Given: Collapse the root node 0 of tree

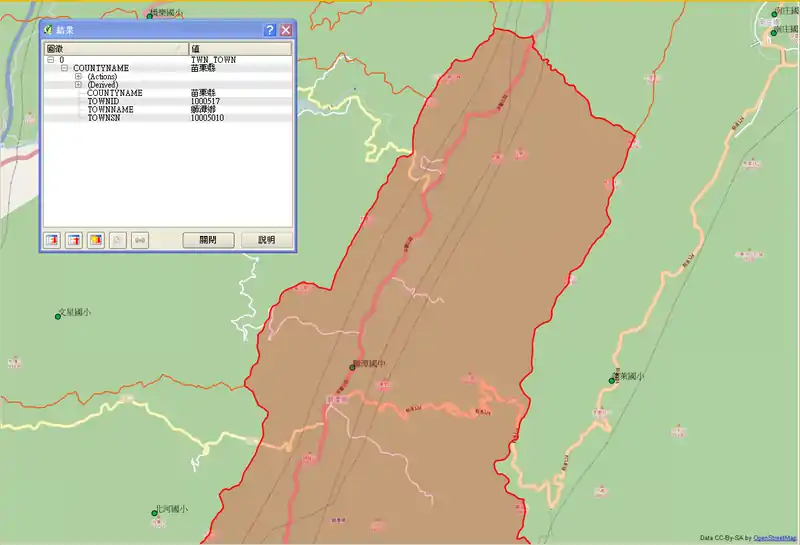Looking at the screenshot, I should point(50,60).
